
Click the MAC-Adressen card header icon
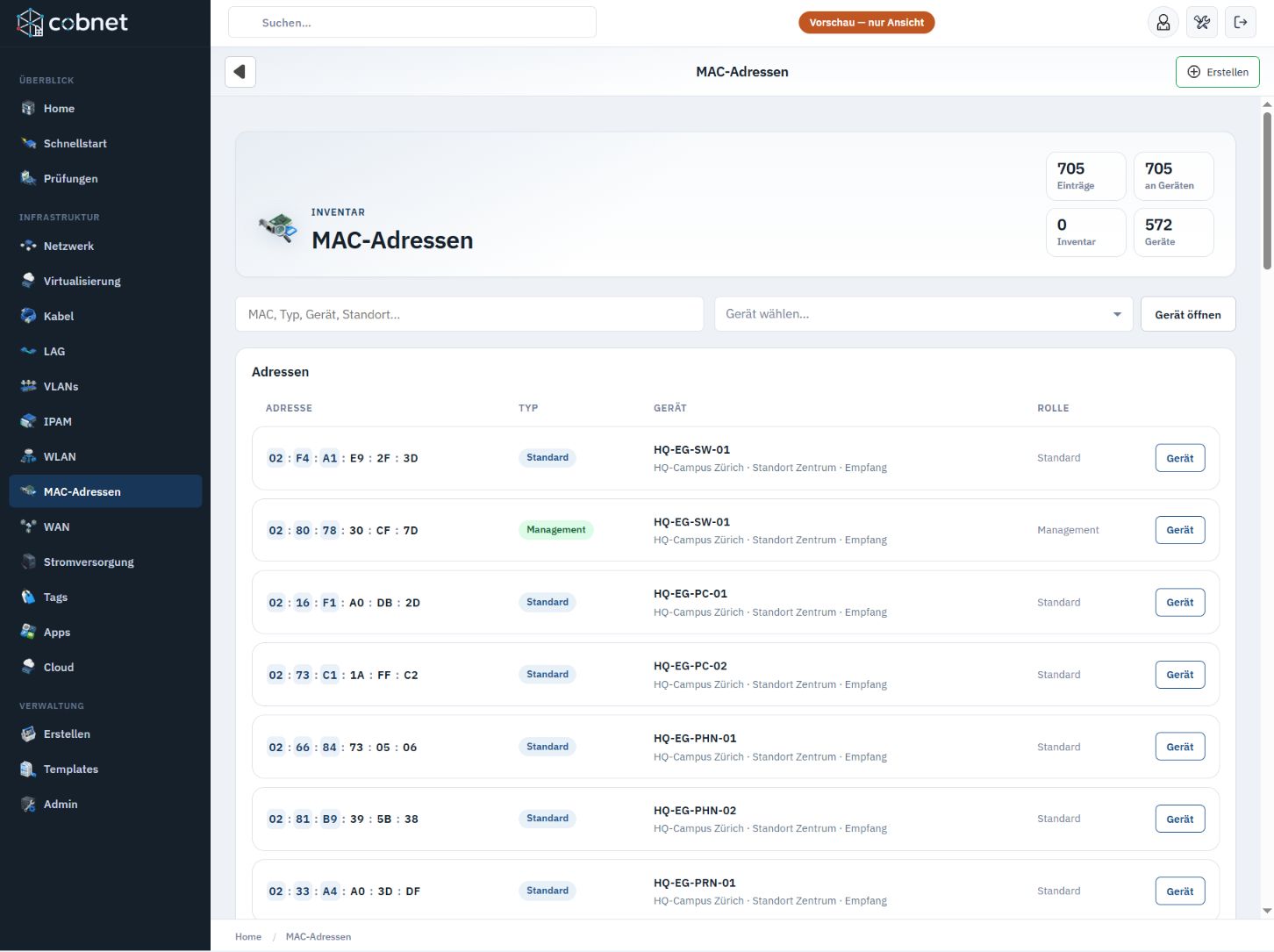[x=277, y=228]
